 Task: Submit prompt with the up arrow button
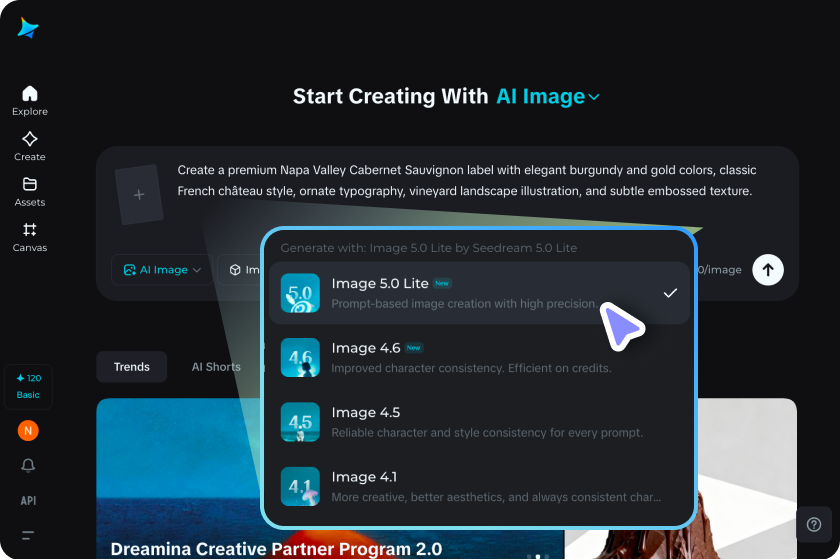(x=768, y=270)
